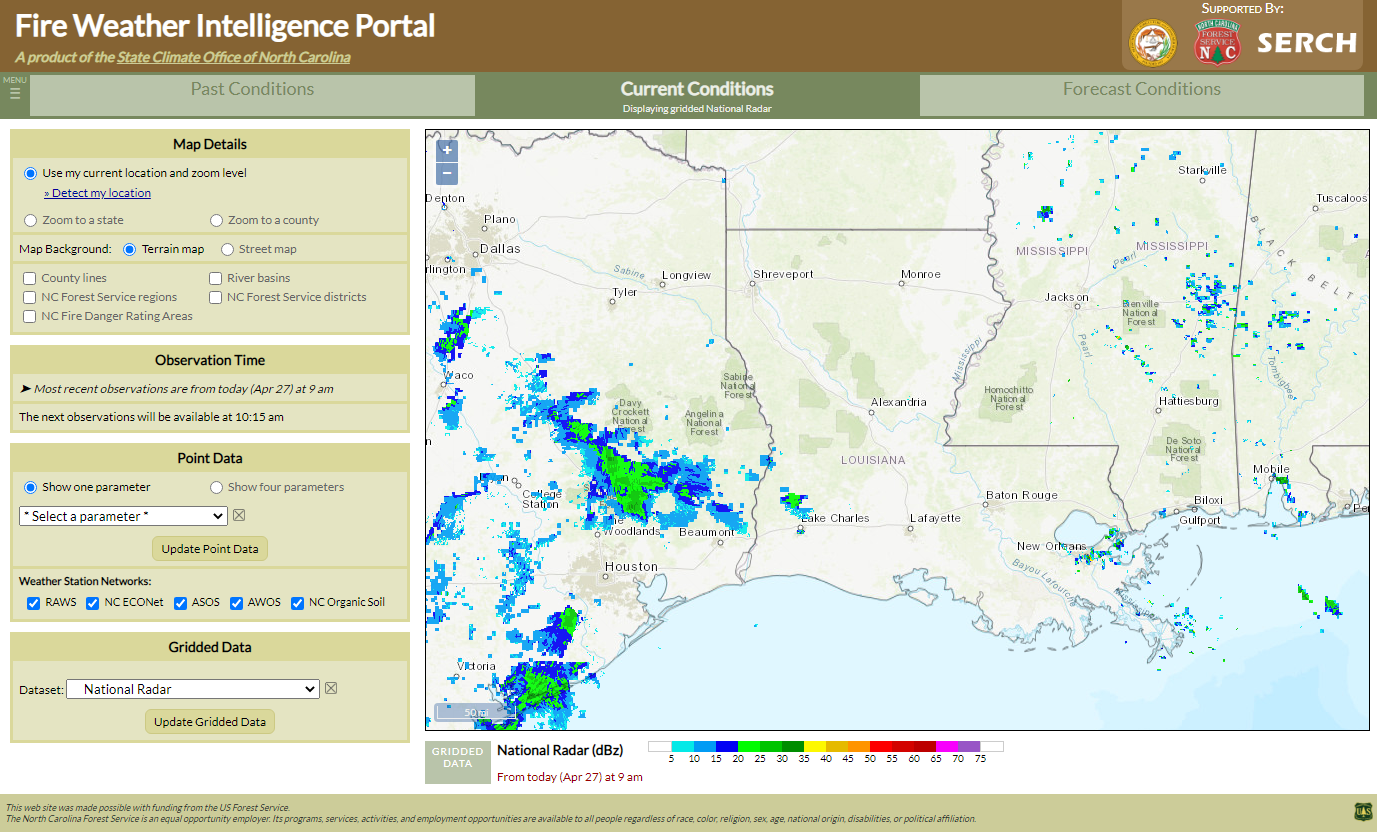Disable the AWOS weather station network
This screenshot has height=832, width=1377.
[x=236, y=601]
